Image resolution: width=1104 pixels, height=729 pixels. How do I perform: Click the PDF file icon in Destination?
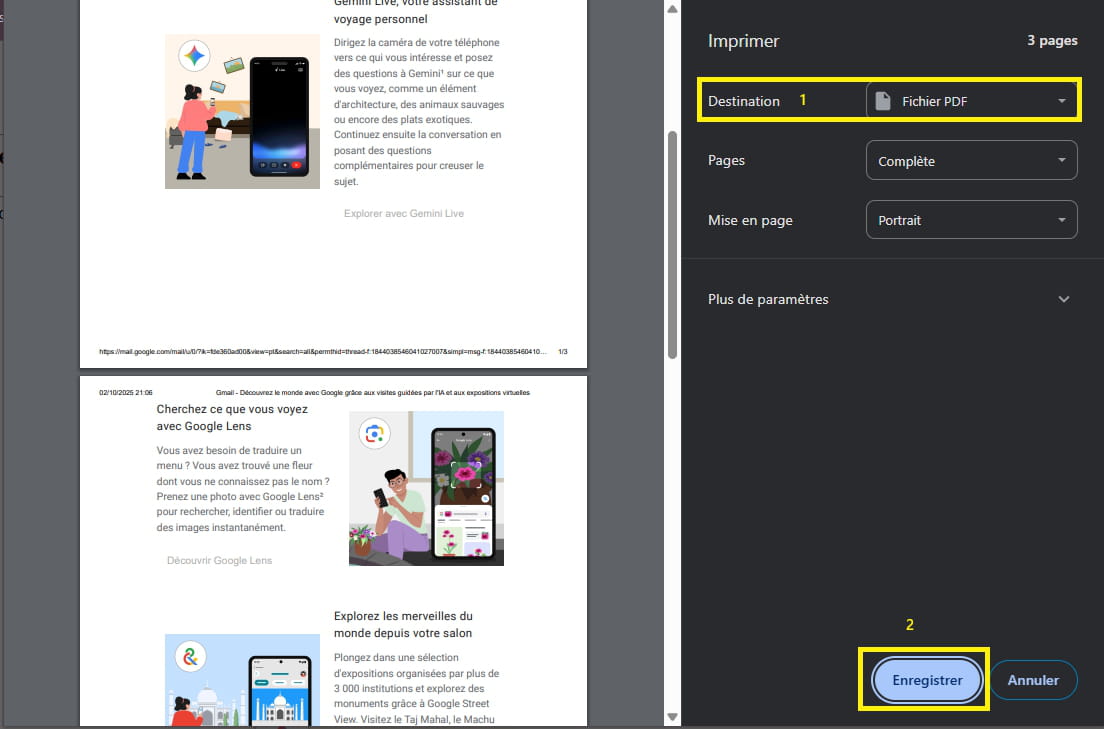883,101
